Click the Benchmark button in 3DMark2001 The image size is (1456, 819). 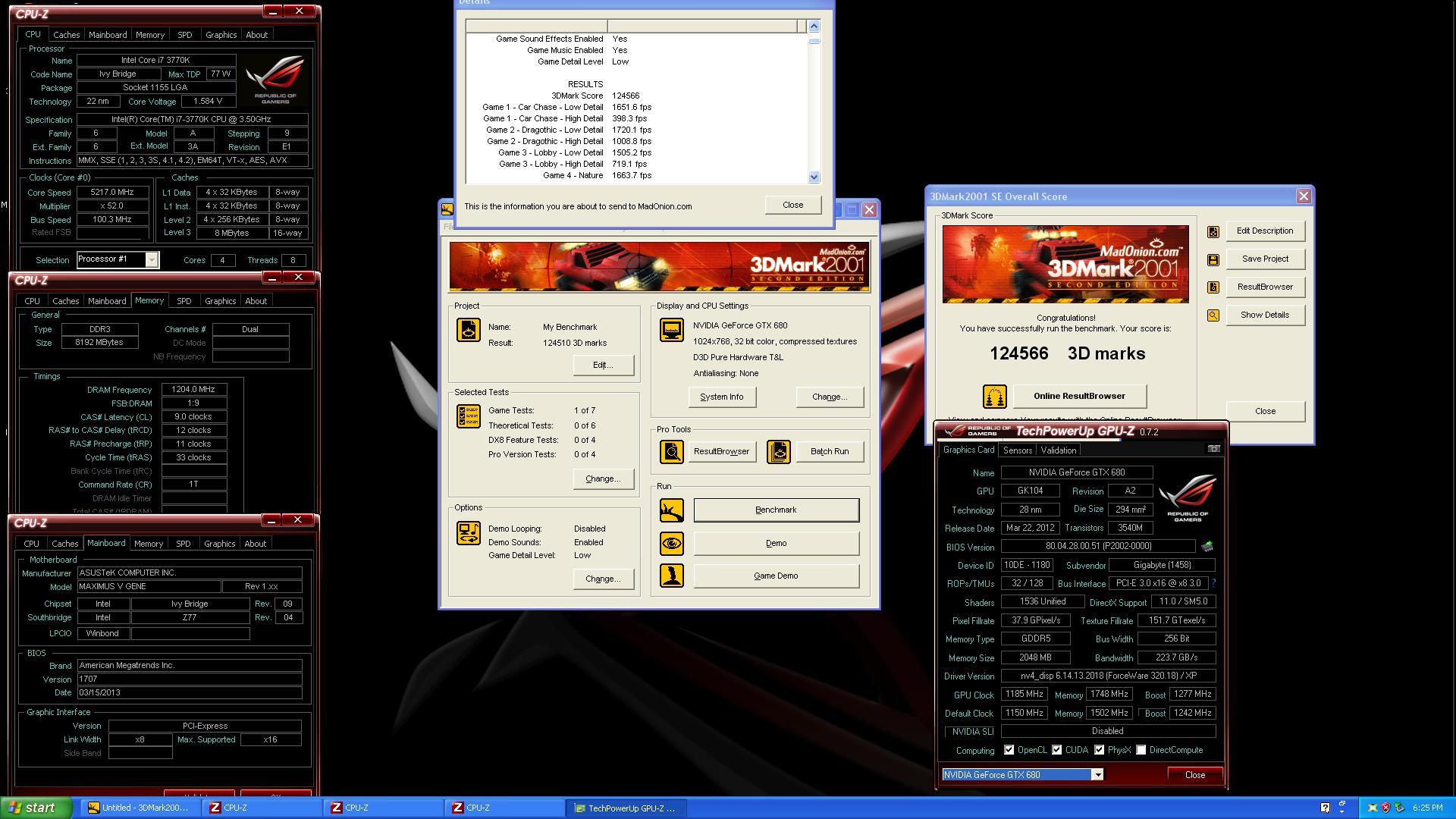click(x=776, y=510)
